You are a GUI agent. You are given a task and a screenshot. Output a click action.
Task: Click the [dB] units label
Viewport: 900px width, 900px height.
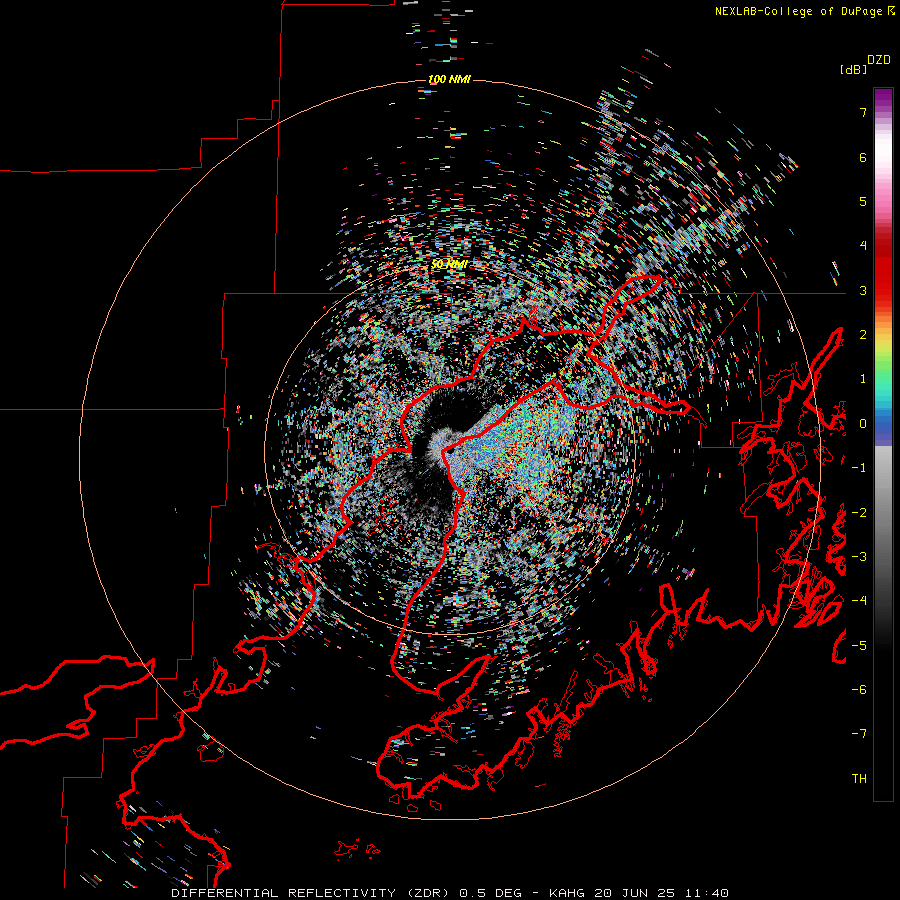click(853, 69)
